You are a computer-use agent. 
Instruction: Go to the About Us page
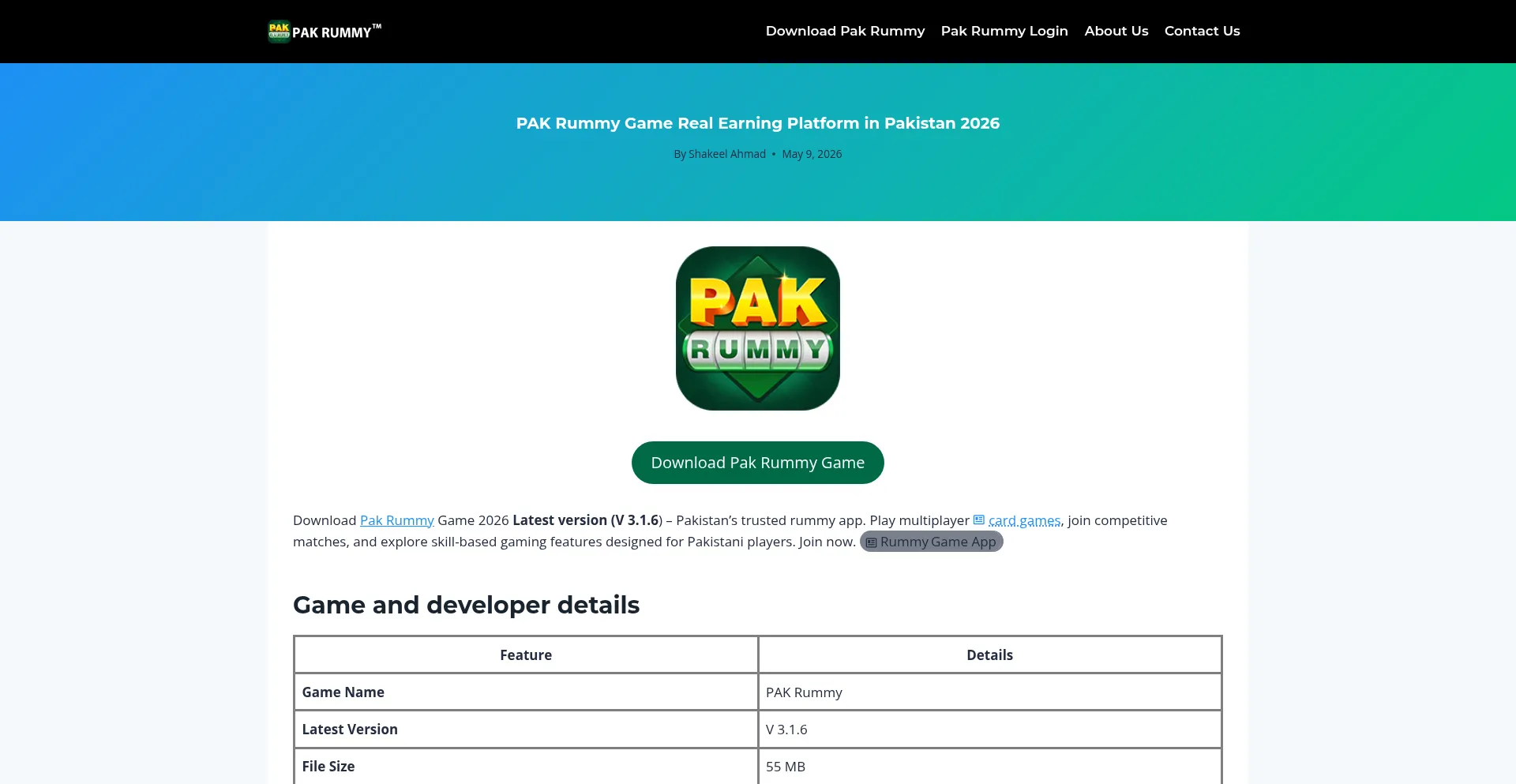tap(1116, 31)
